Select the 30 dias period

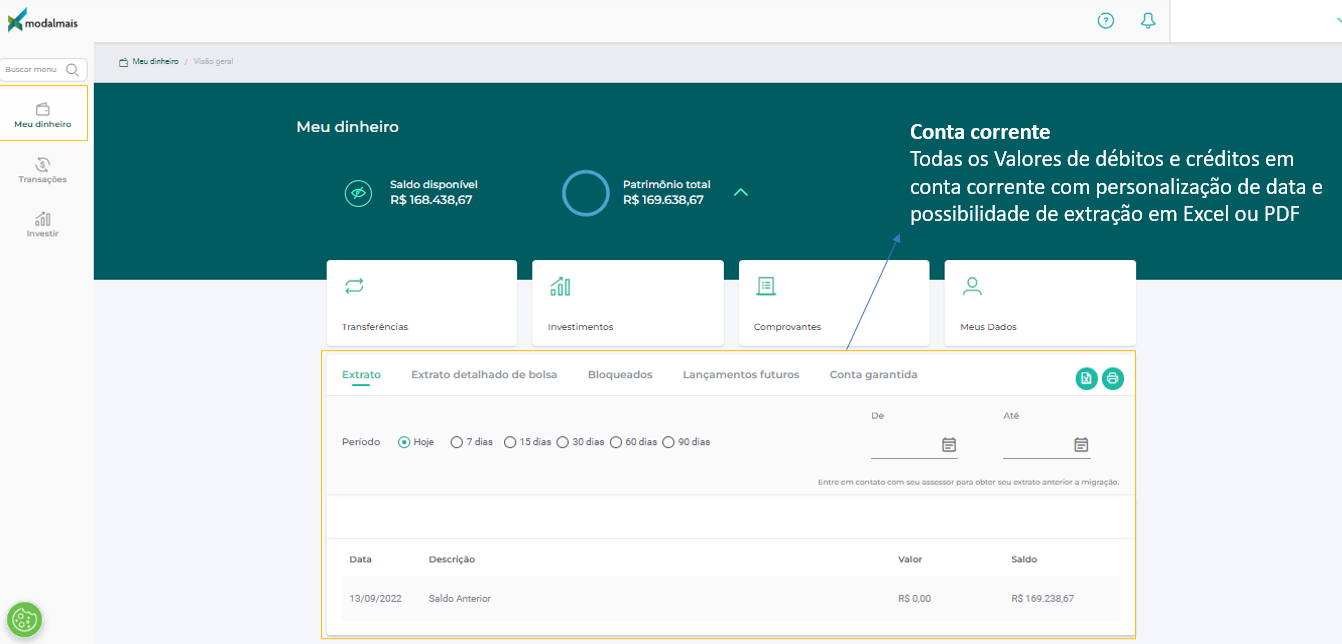(x=563, y=442)
